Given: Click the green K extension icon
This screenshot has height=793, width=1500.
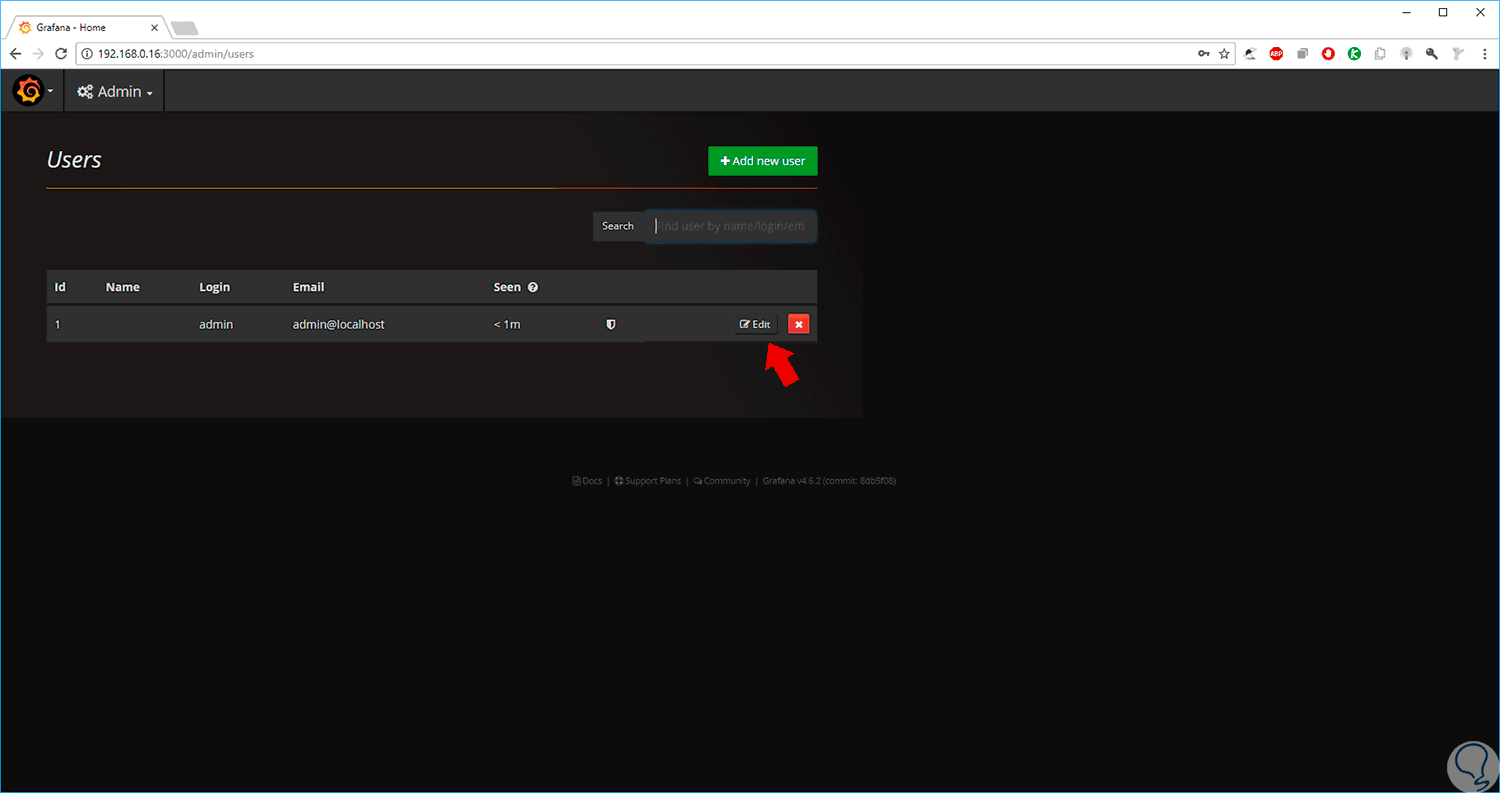Looking at the screenshot, I should (1354, 54).
